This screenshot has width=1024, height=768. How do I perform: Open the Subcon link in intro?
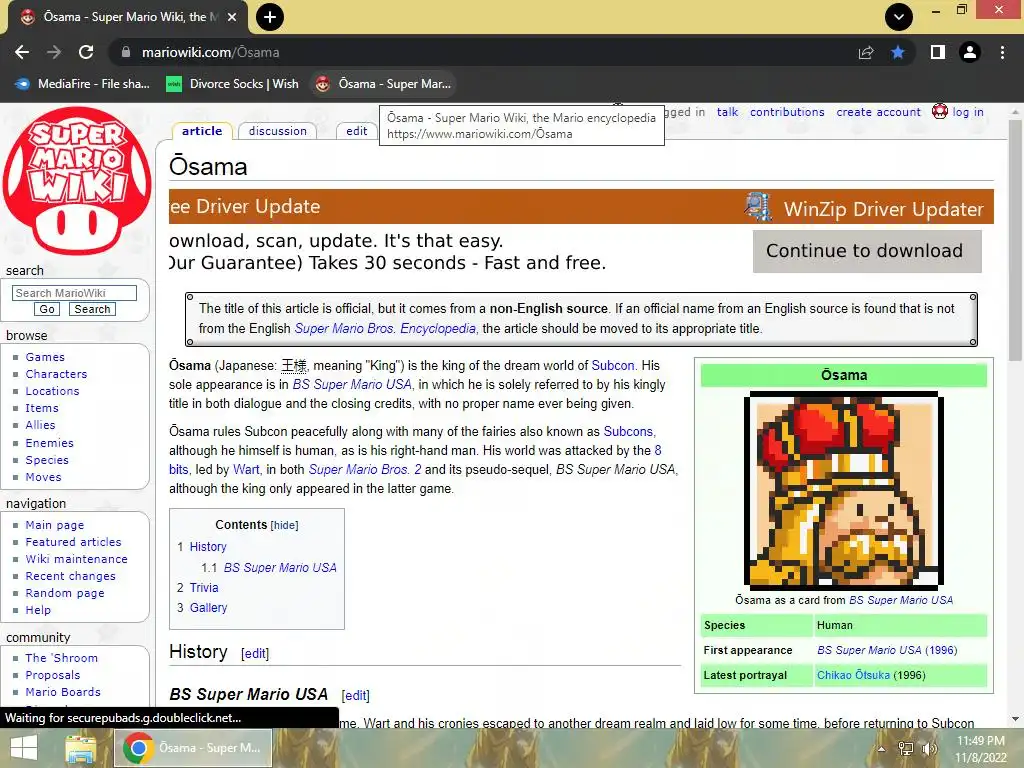coord(613,366)
